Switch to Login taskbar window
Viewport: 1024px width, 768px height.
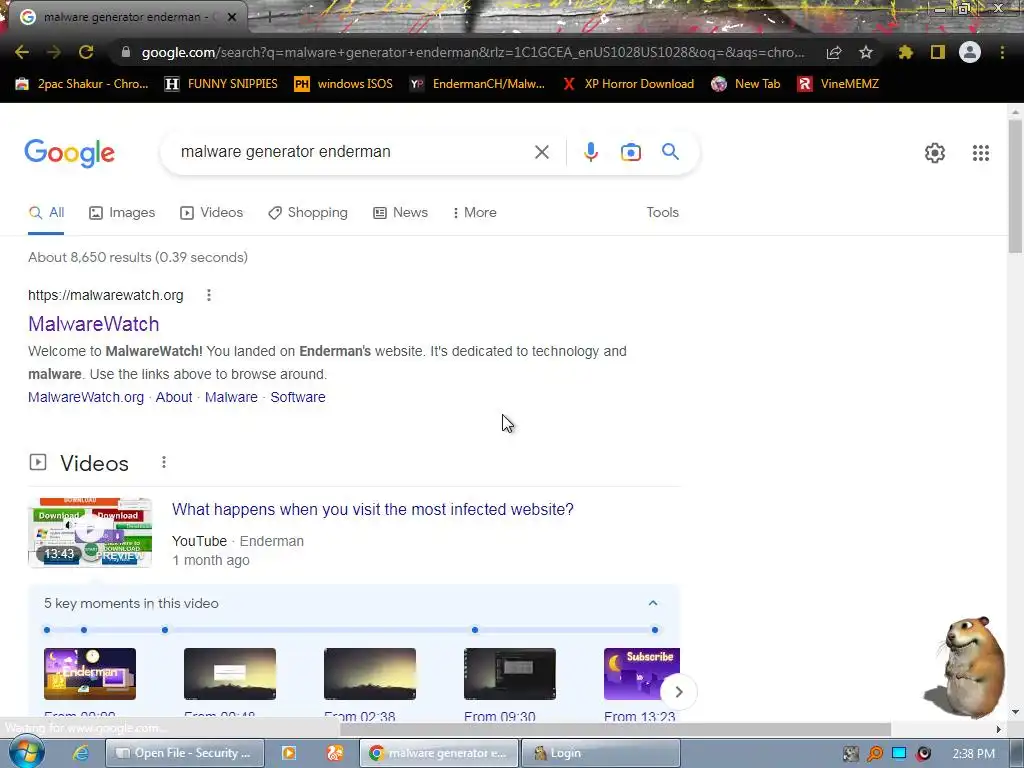coord(601,753)
